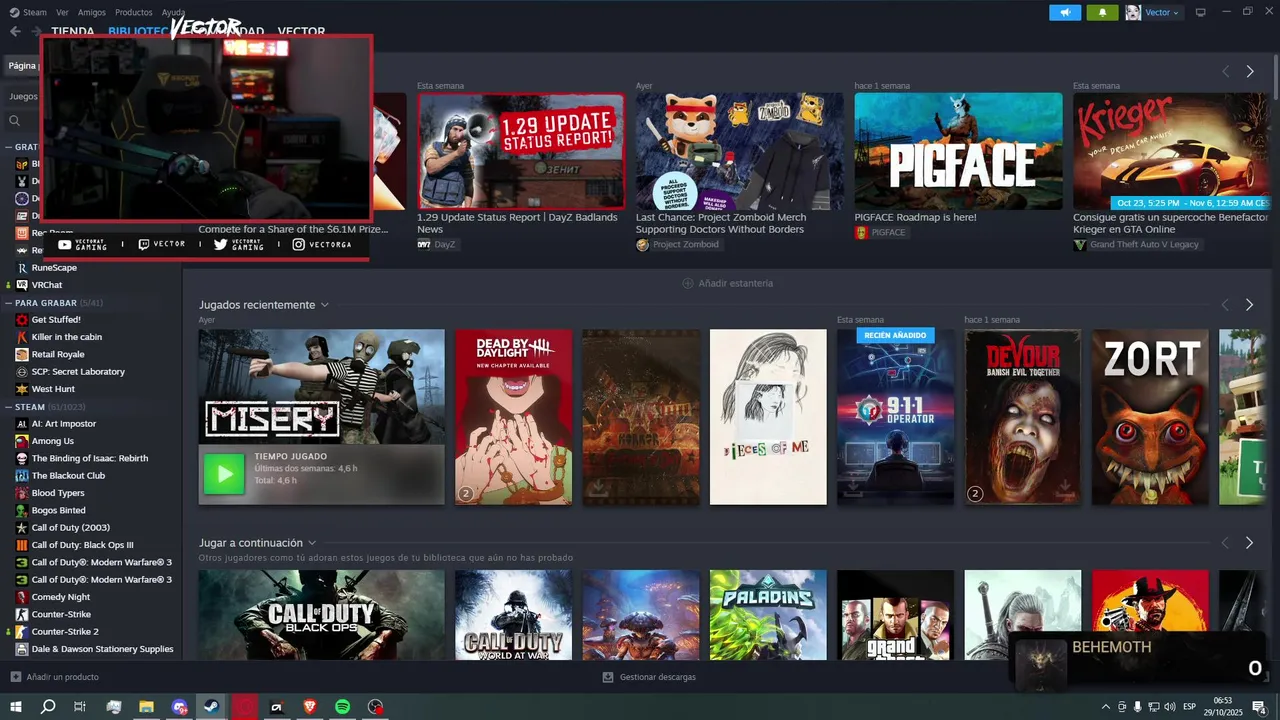Click the Project Zomboid source icon

point(642,244)
